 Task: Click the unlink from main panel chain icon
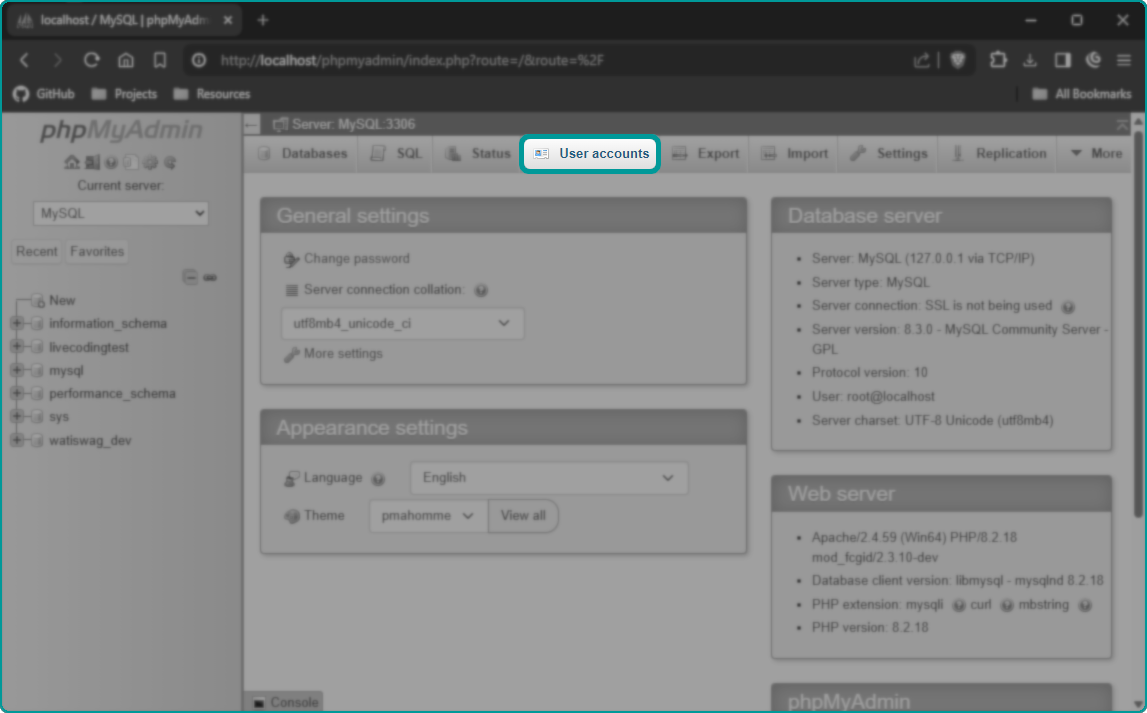pyautogui.click(x=210, y=277)
